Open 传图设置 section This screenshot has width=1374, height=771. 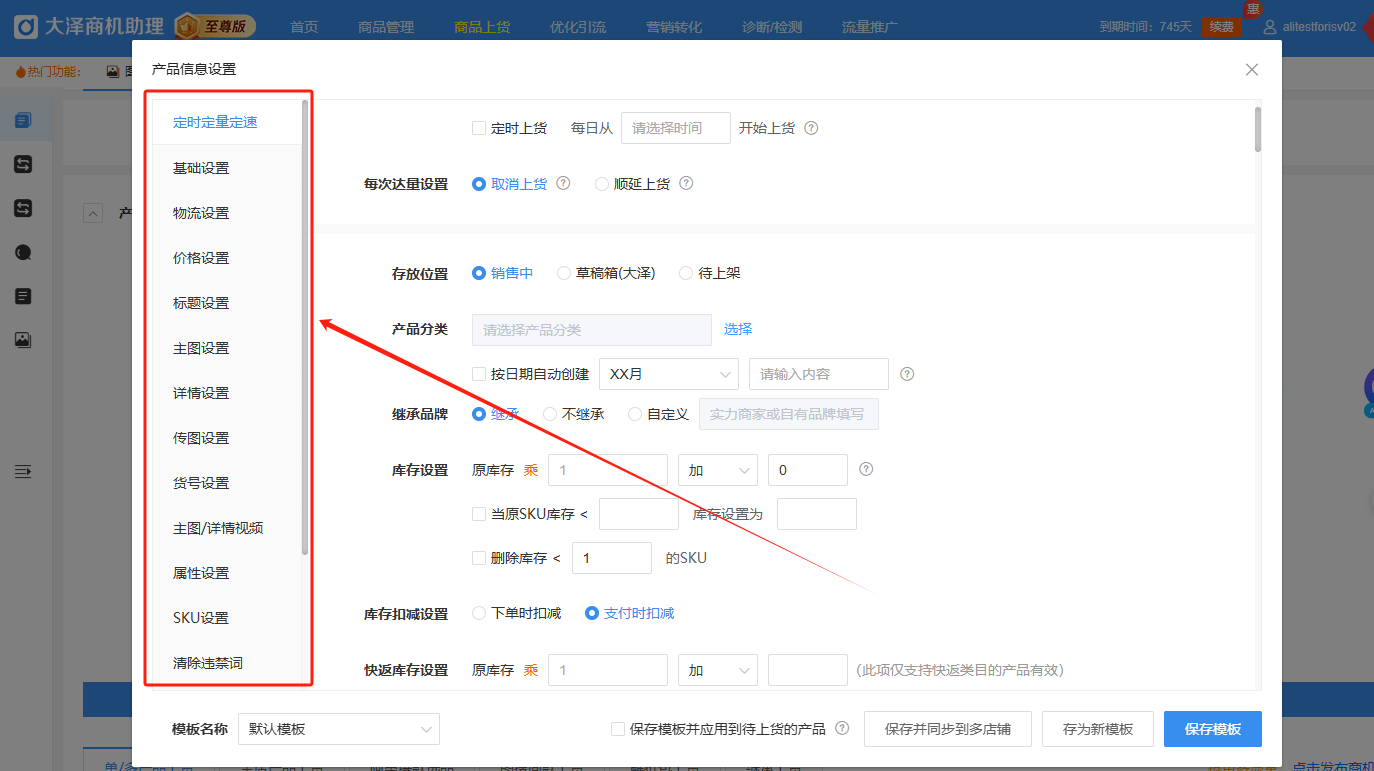(201, 438)
